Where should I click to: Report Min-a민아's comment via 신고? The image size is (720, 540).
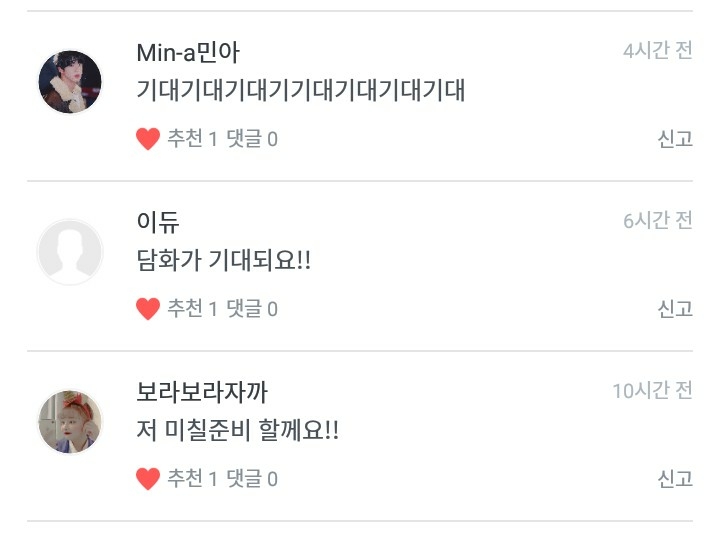(675, 140)
